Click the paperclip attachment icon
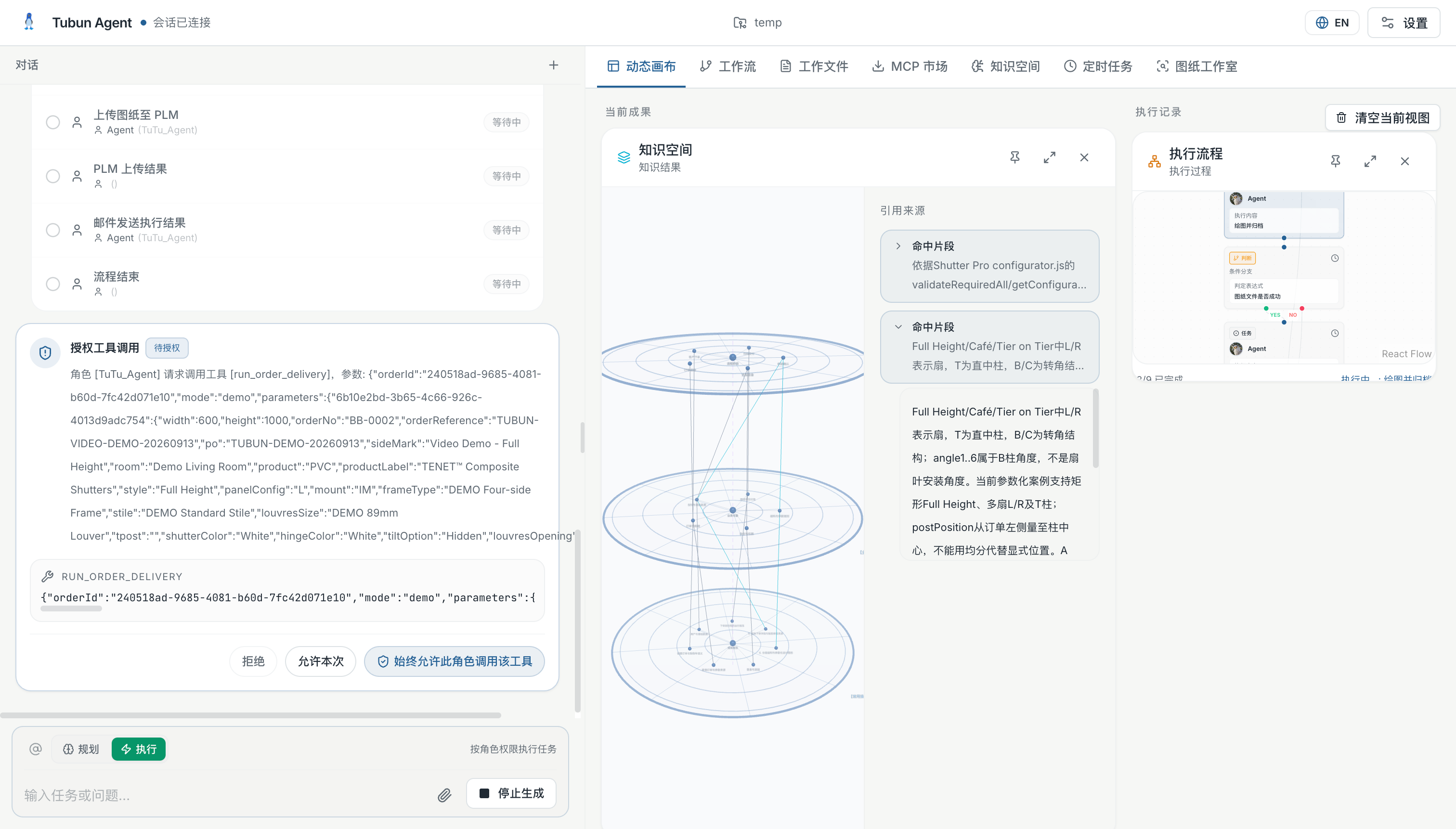Image resolution: width=1456 pixels, height=829 pixels. [x=444, y=795]
